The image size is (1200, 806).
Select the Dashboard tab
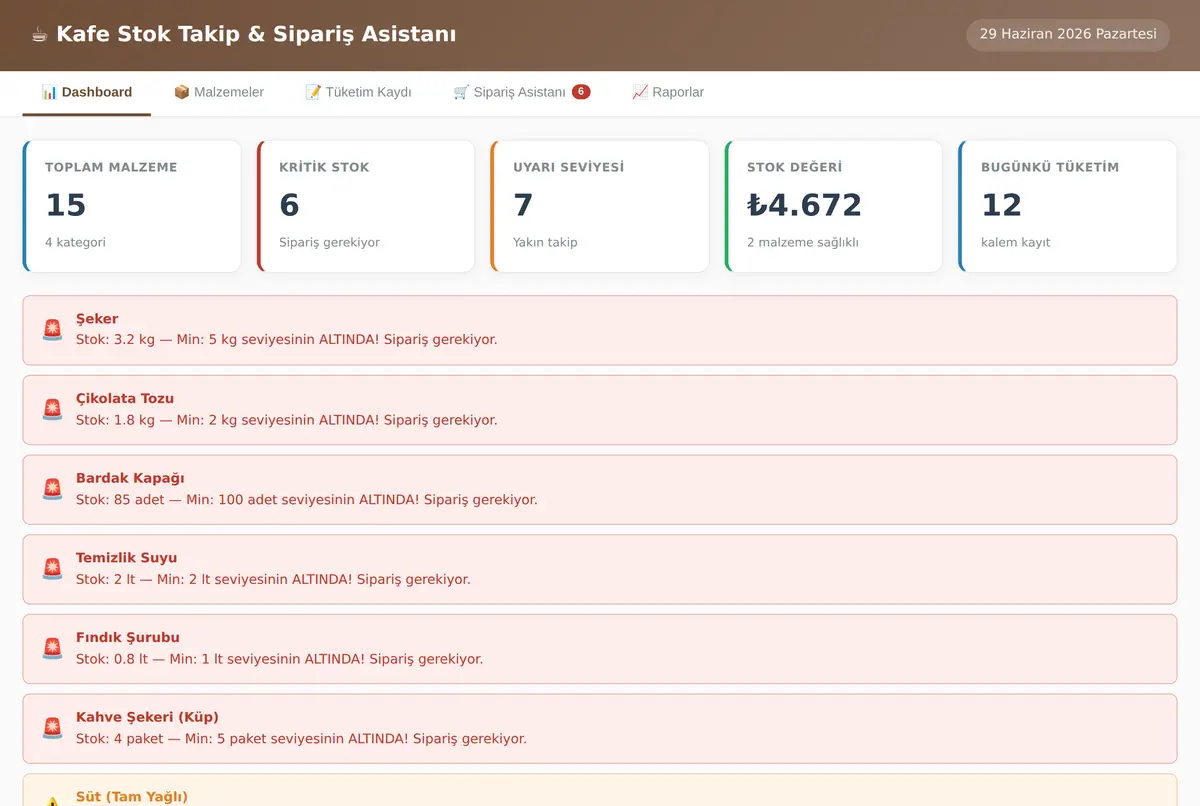pos(87,92)
